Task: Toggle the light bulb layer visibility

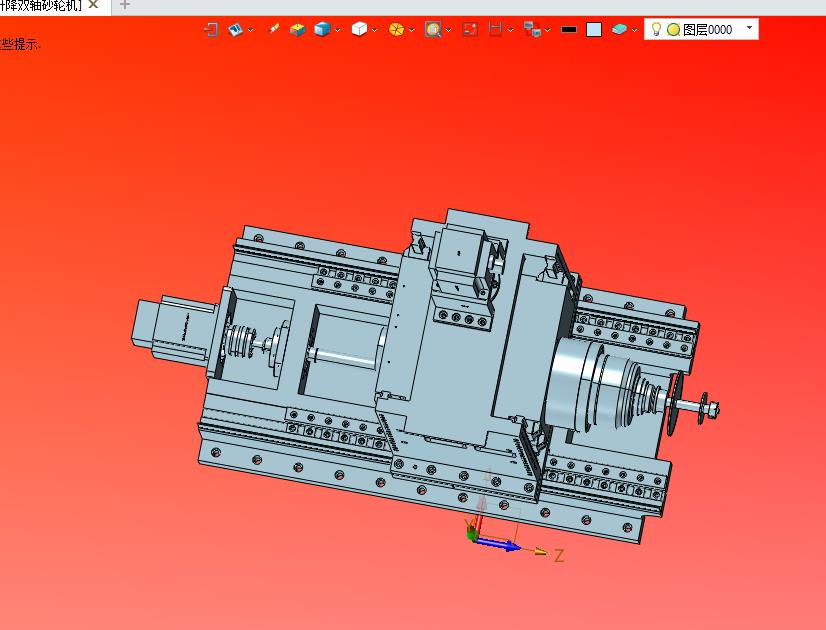Action: (656, 29)
